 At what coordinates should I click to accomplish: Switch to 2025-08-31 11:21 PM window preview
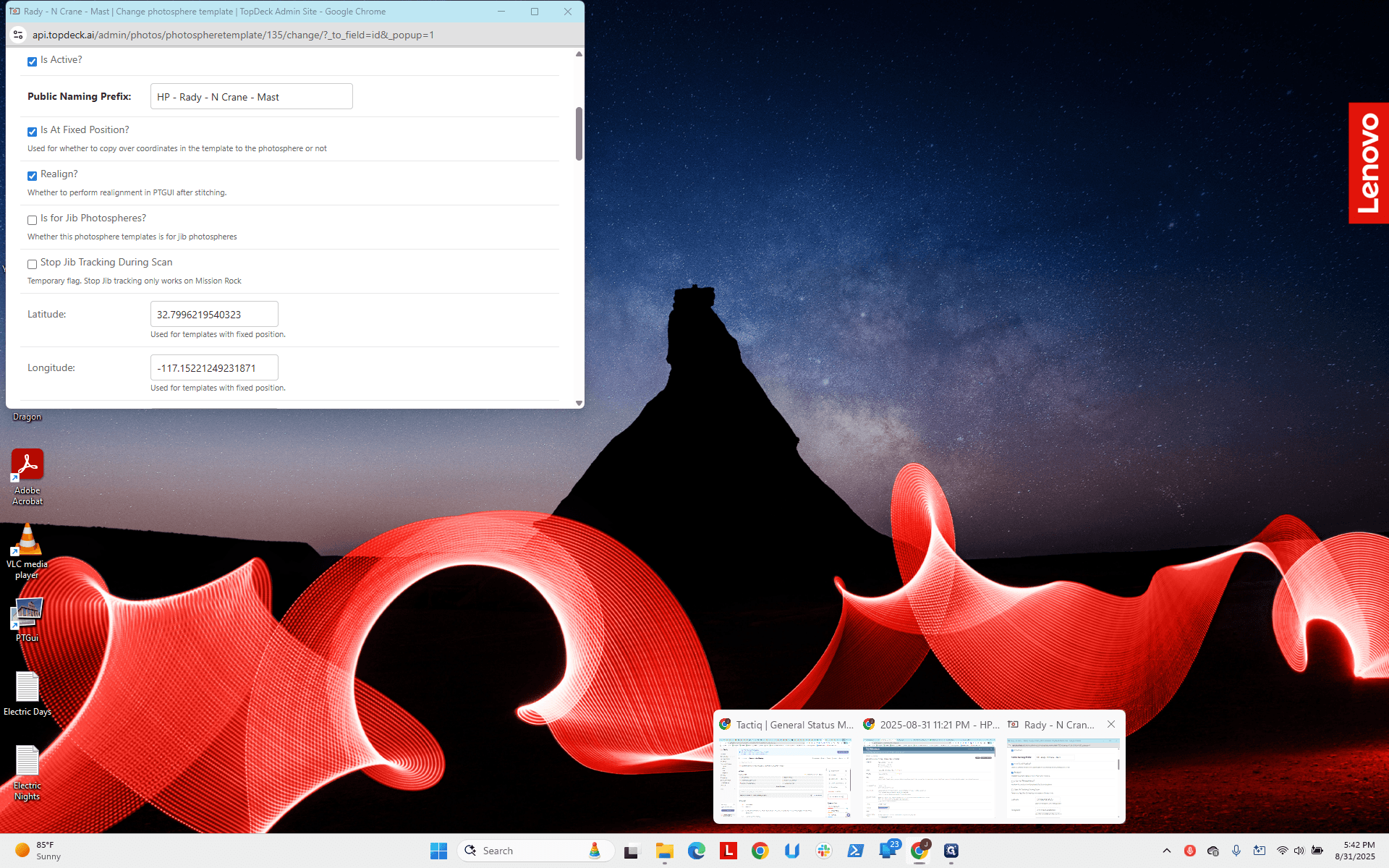[x=930, y=768]
